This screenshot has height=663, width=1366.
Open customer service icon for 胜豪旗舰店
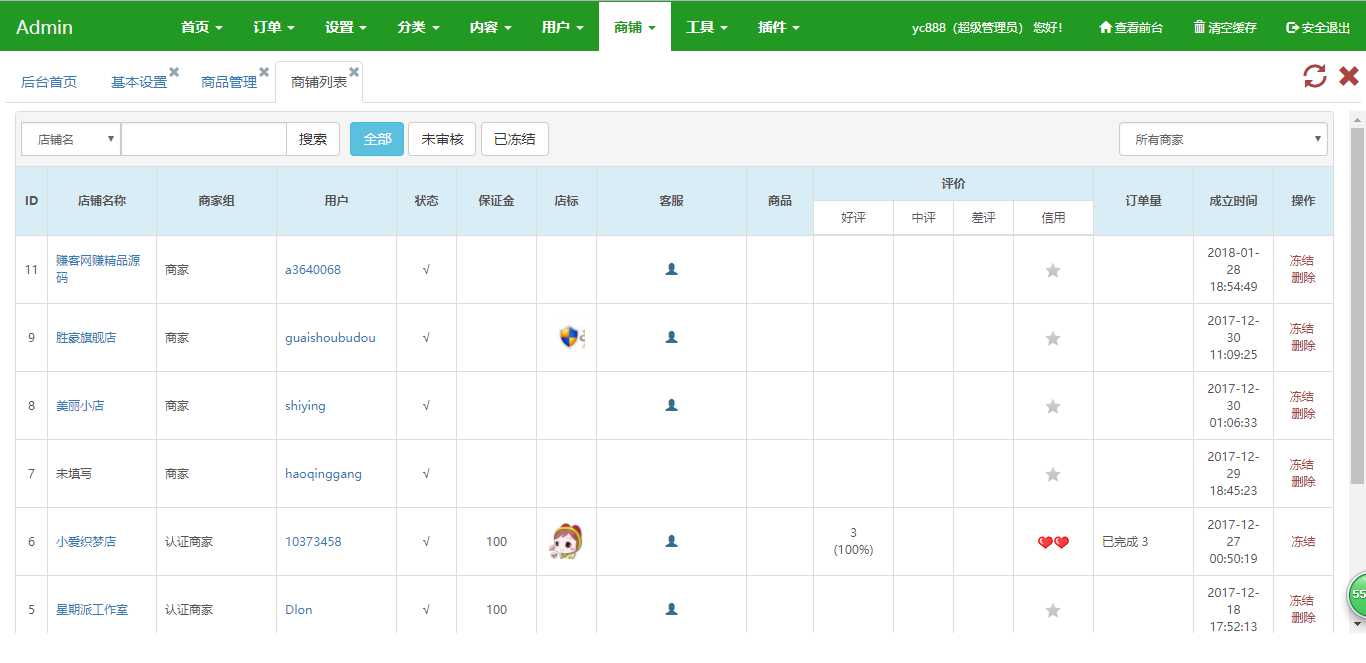click(x=672, y=337)
